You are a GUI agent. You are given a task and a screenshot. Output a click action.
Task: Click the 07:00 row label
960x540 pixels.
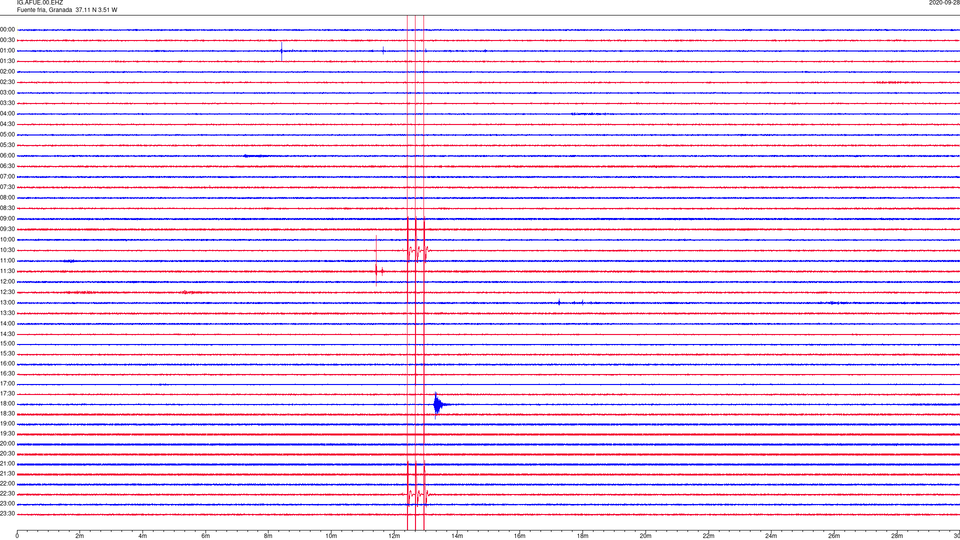pos(7,177)
